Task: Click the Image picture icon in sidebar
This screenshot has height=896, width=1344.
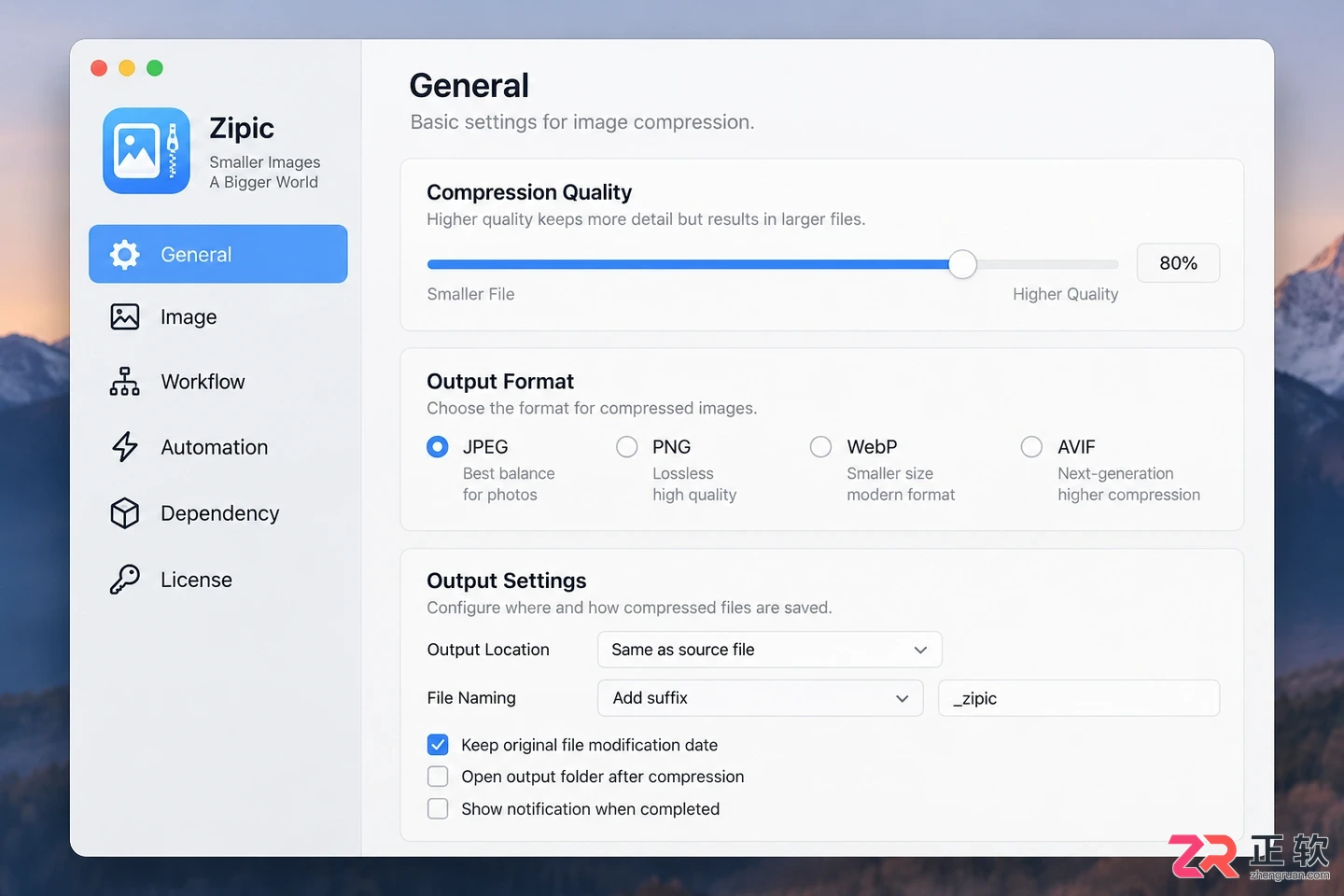Action: (124, 317)
